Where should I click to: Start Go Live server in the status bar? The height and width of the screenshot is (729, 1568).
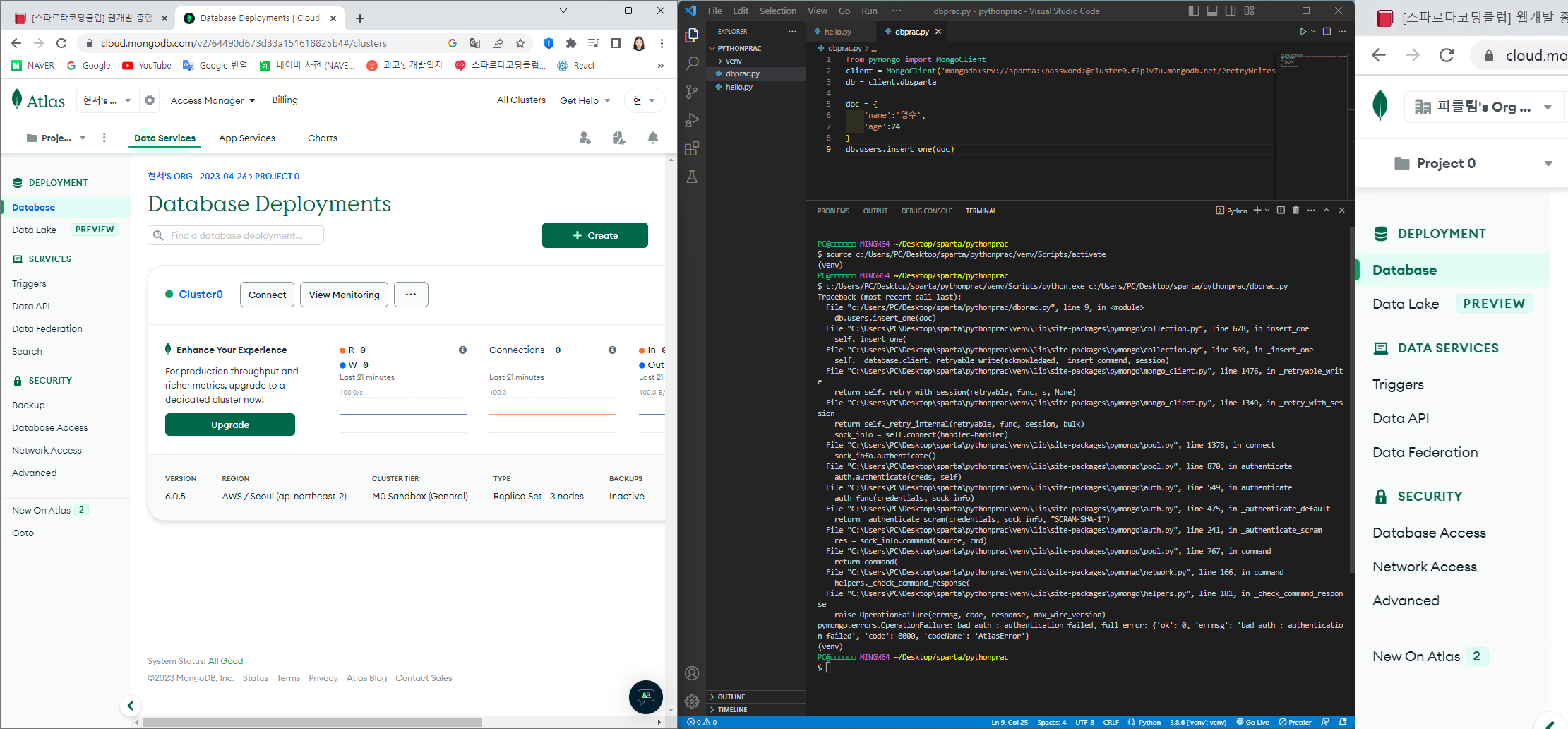pos(1252,722)
